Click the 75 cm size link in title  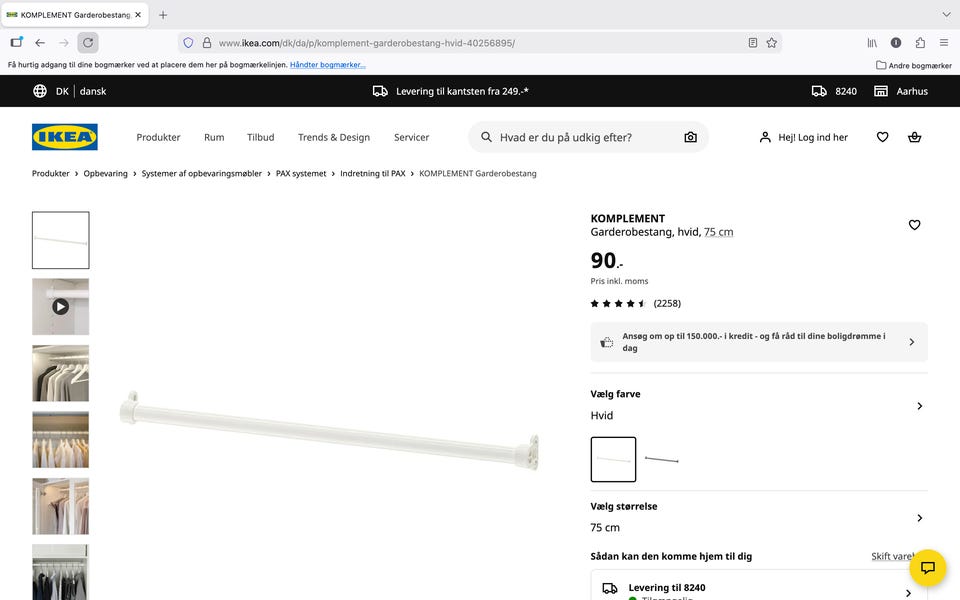pyautogui.click(x=718, y=232)
